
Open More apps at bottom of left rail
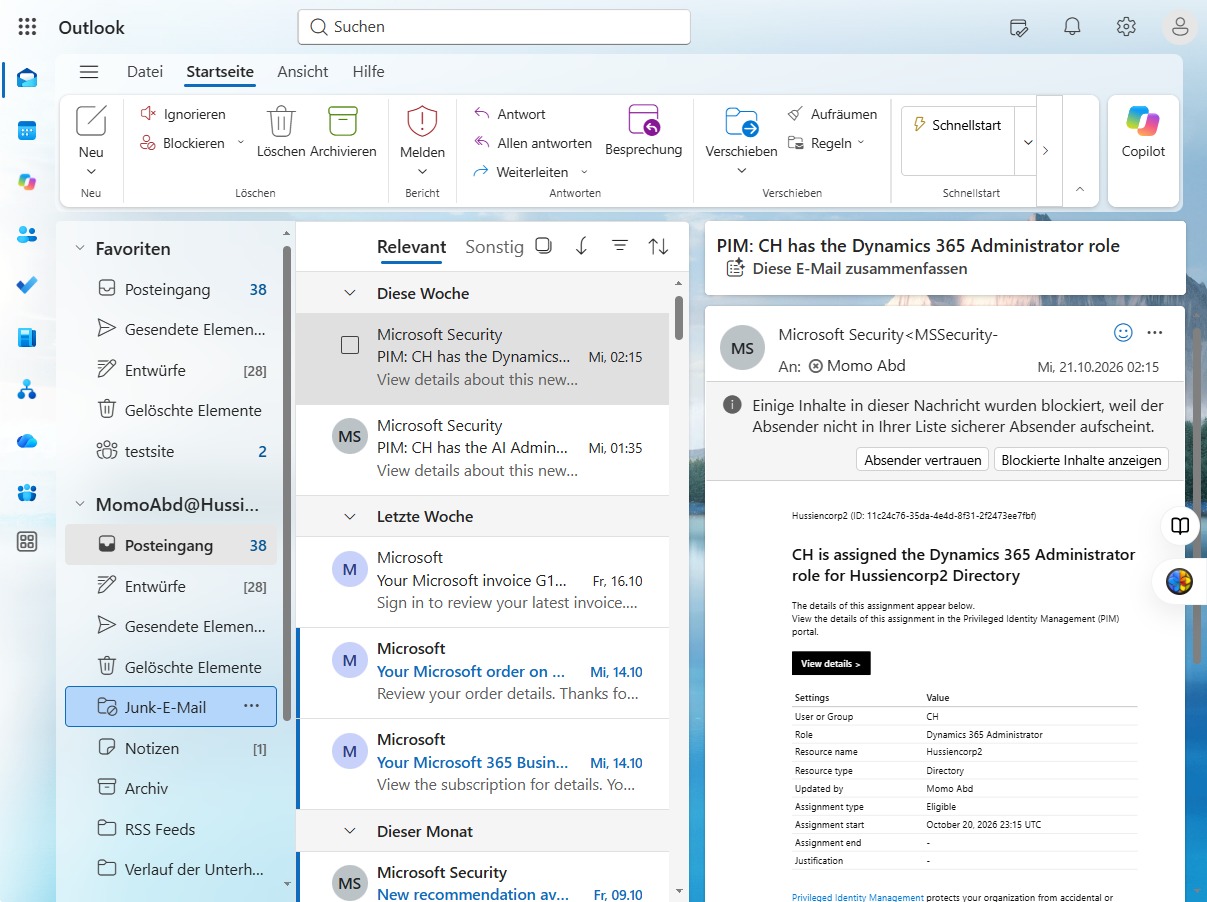(x=27, y=542)
